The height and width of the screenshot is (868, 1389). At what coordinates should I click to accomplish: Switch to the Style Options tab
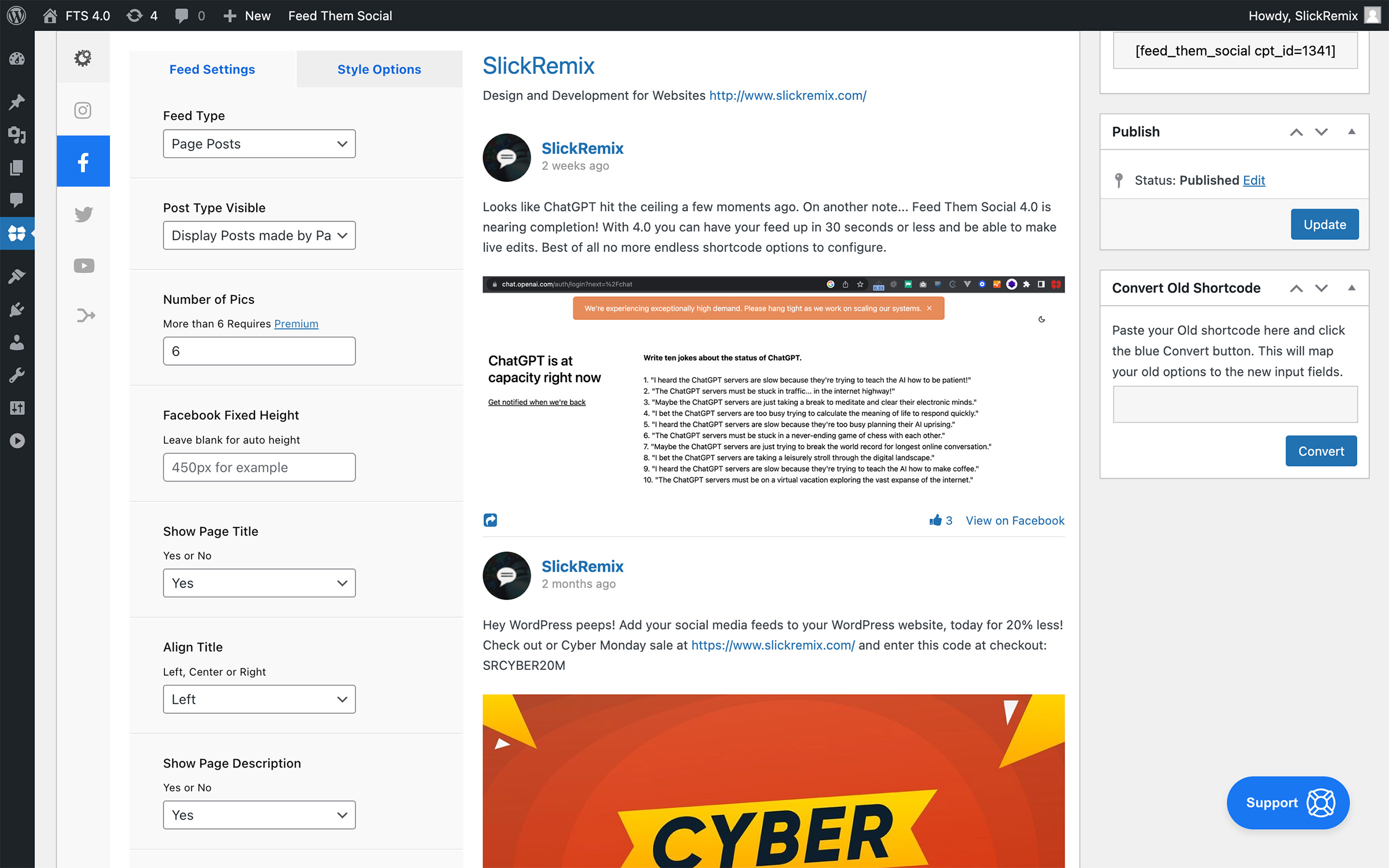pyautogui.click(x=379, y=69)
